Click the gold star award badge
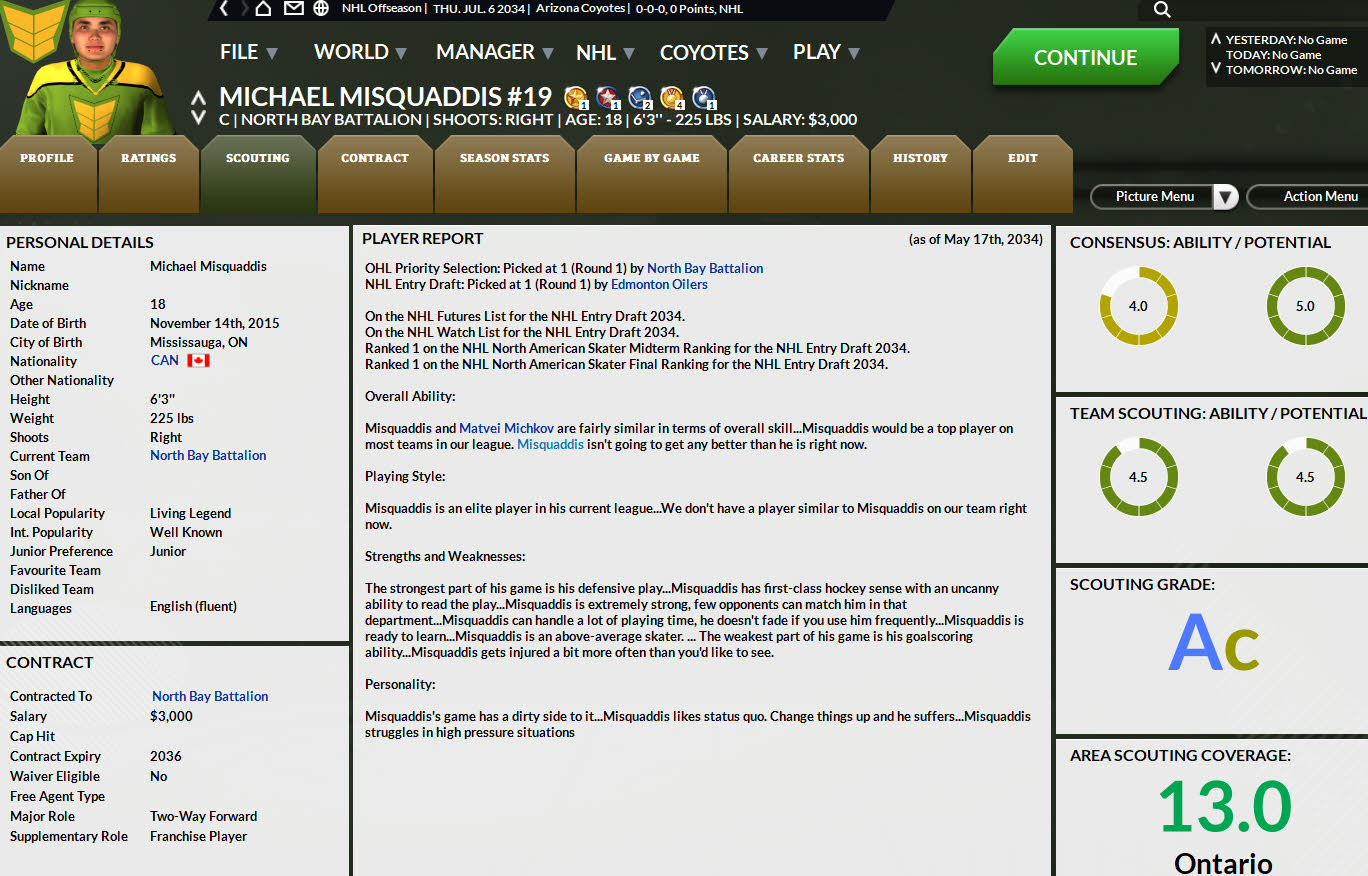The height and width of the screenshot is (876, 1368). click(x=575, y=97)
